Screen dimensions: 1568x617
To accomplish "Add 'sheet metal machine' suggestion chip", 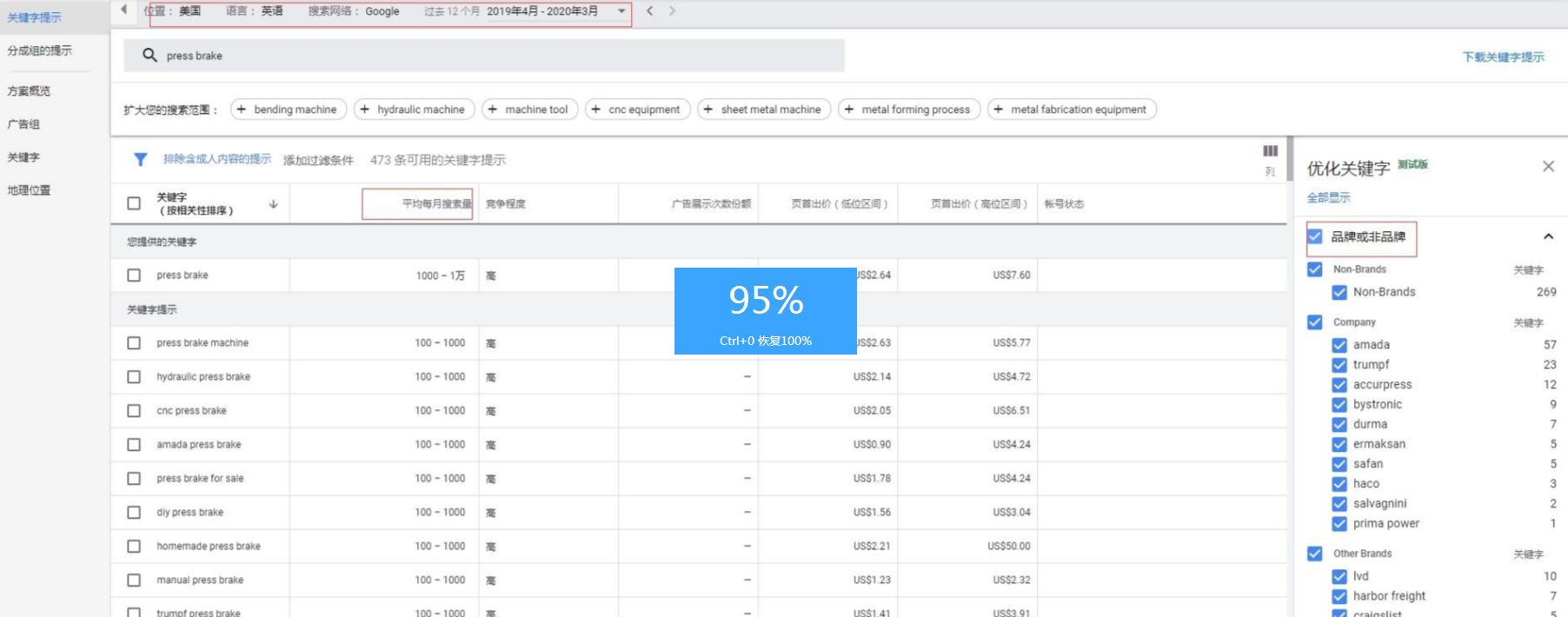I will tap(764, 109).
